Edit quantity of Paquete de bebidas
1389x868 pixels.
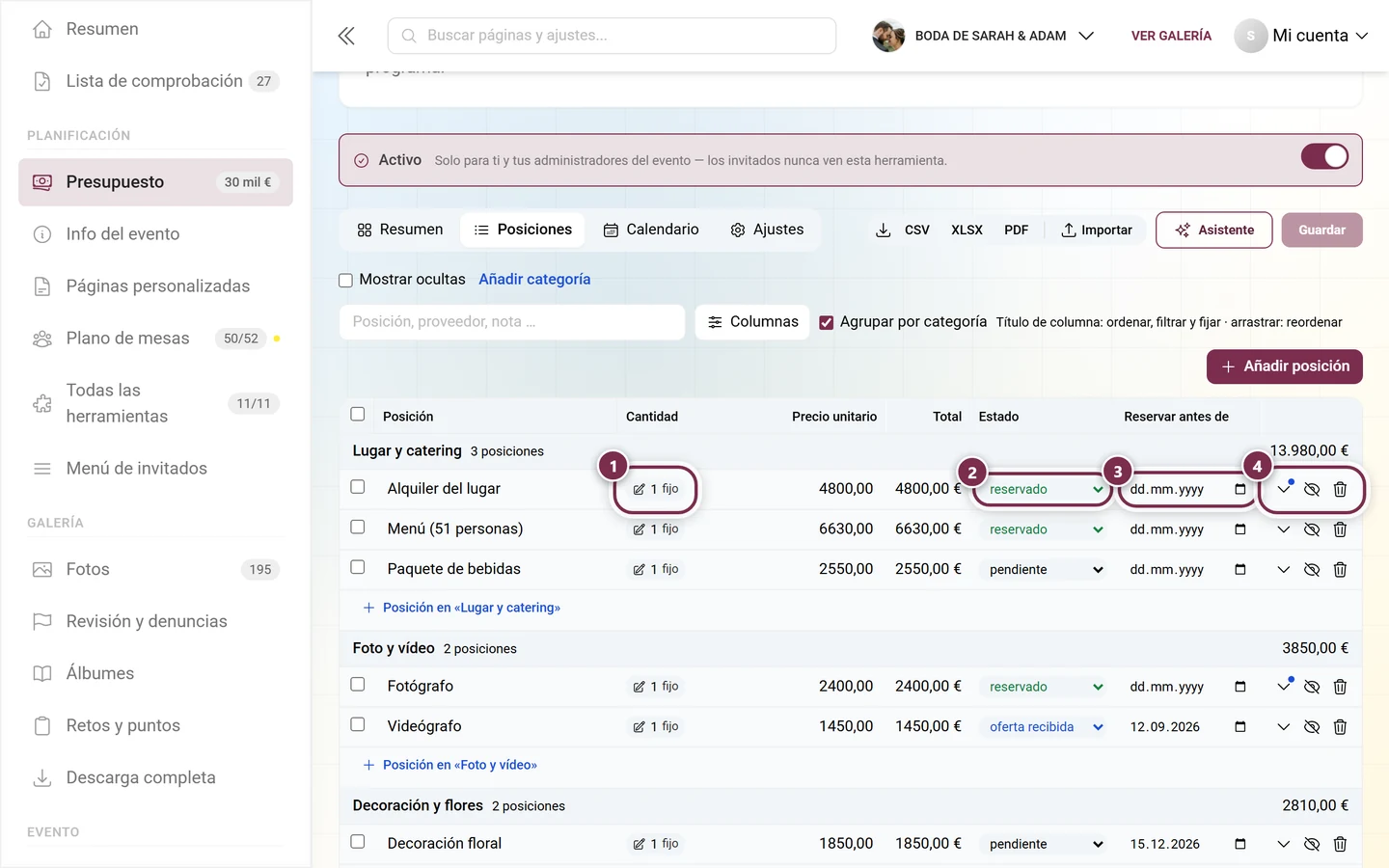click(x=656, y=569)
